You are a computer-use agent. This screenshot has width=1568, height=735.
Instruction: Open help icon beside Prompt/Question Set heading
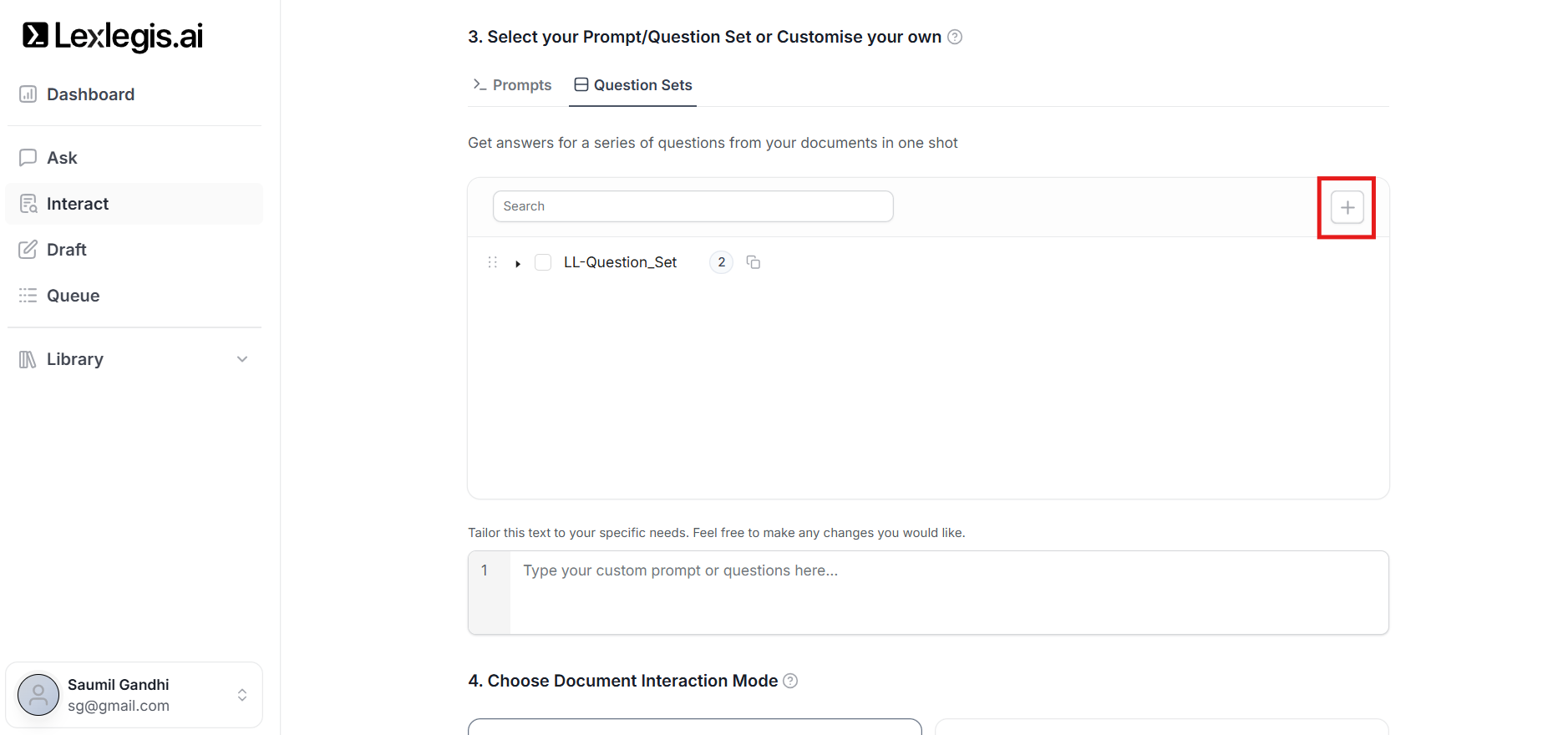coord(955,37)
